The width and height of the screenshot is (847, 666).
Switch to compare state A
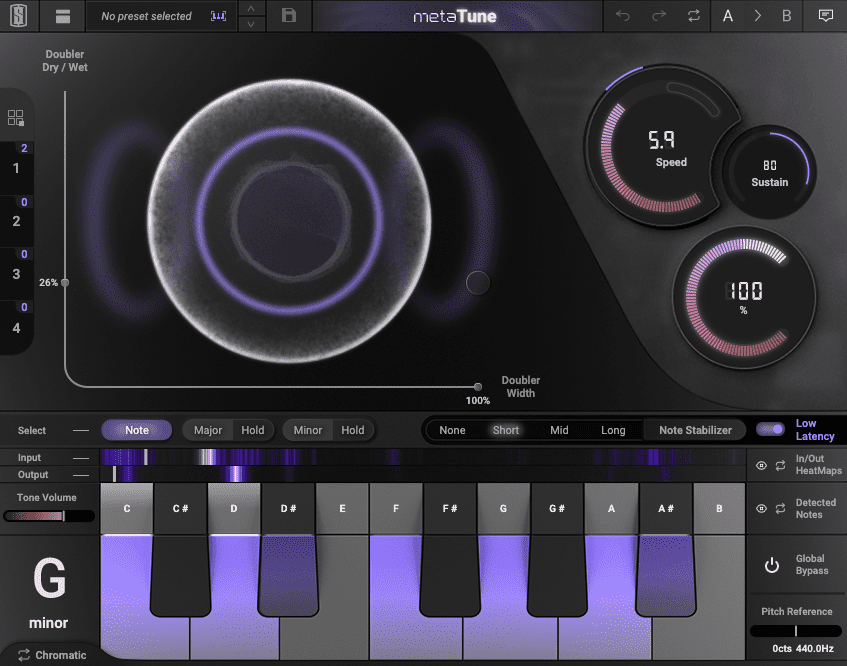point(728,16)
